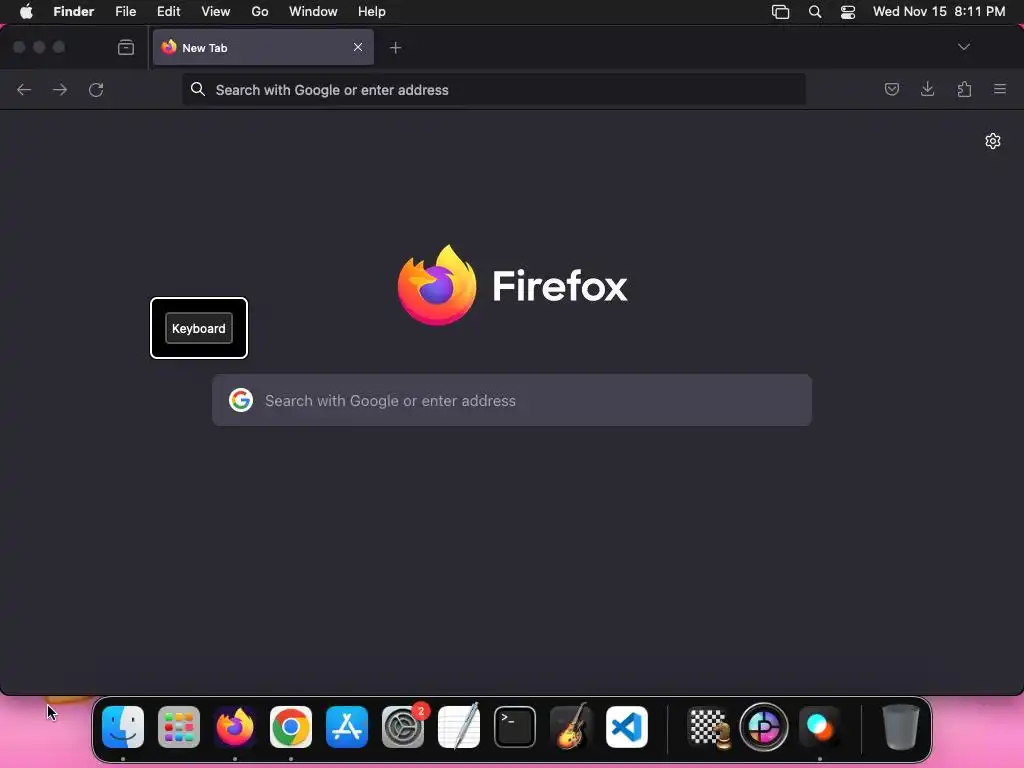Open the Window menu
Viewport: 1024px width, 768px height.
pos(313,12)
